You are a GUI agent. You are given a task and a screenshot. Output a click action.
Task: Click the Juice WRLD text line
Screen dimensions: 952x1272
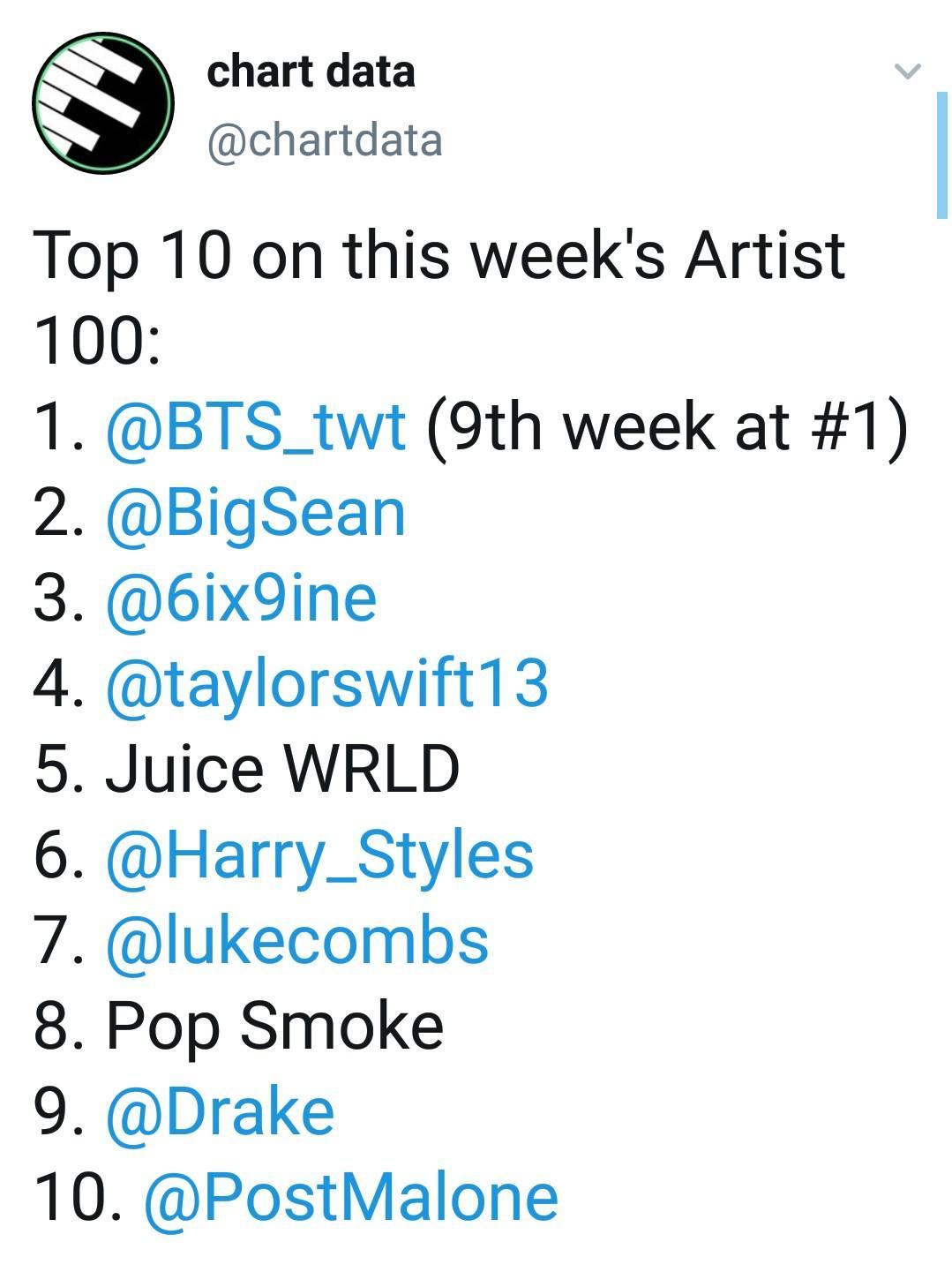point(247,769)
